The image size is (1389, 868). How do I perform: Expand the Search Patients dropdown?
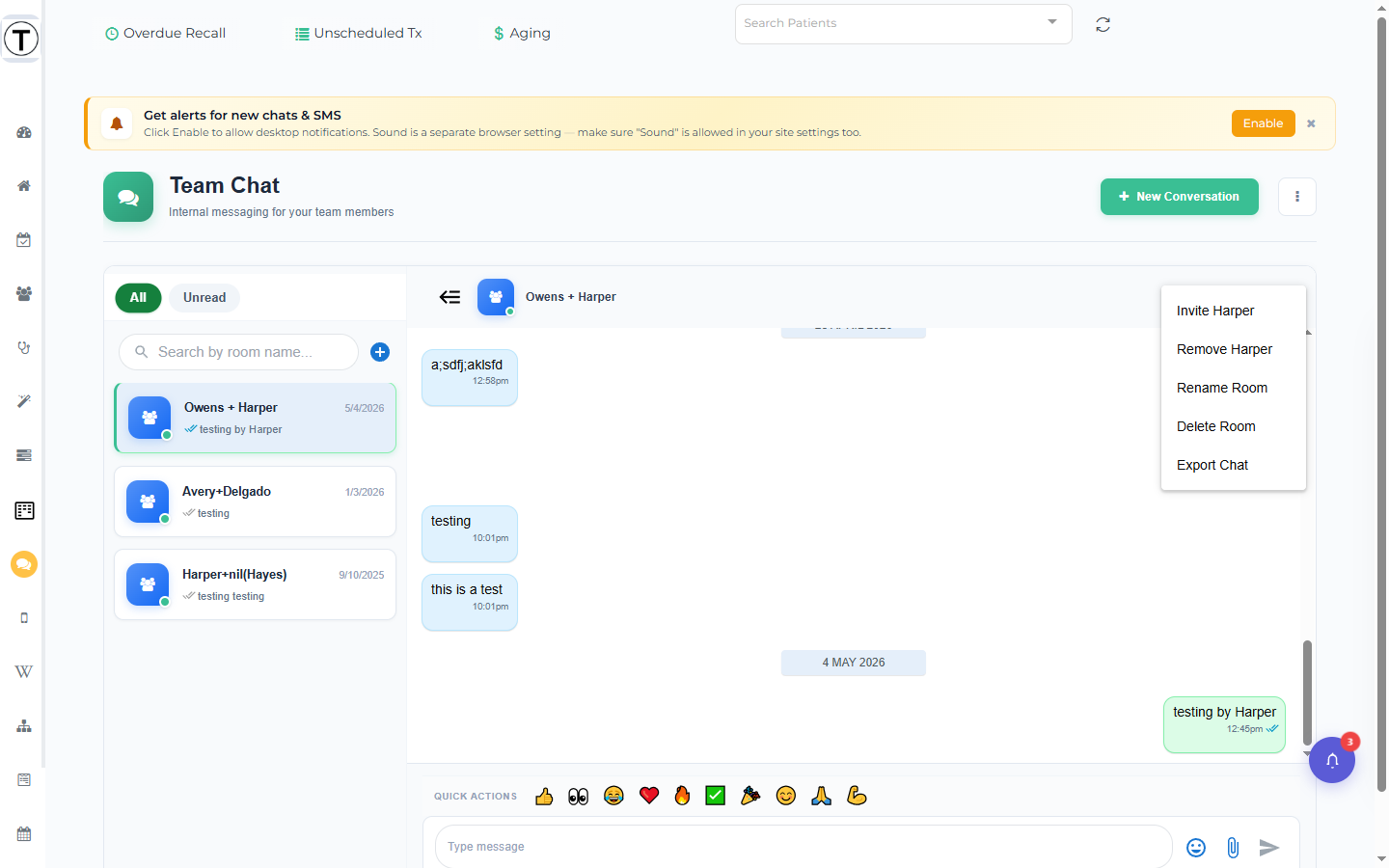click(x=1052, y=22)
